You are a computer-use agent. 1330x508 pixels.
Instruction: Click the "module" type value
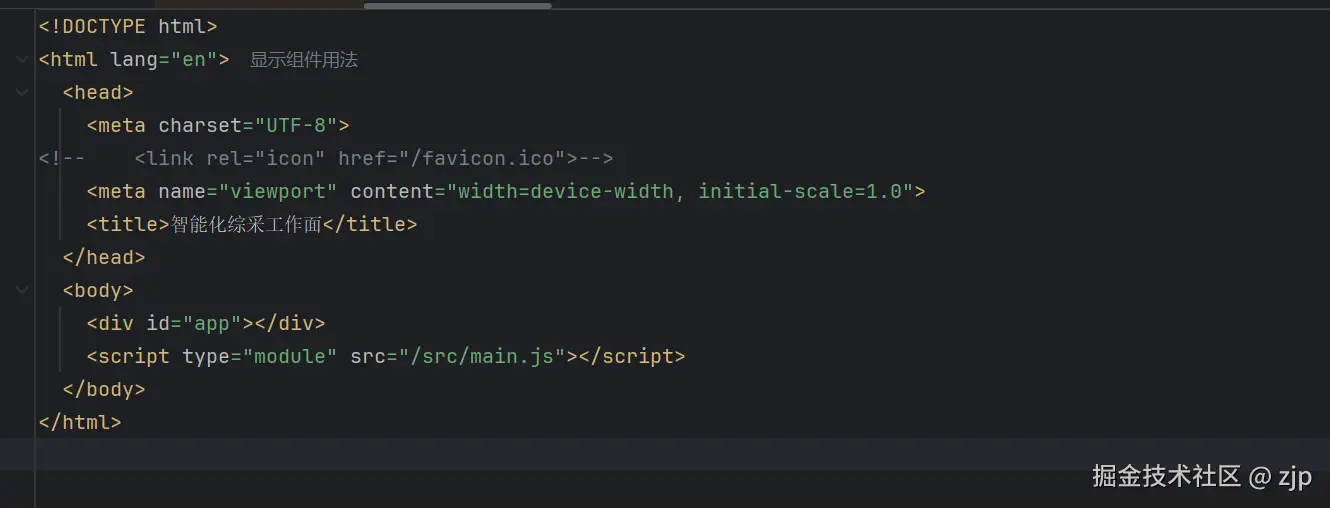290,357
